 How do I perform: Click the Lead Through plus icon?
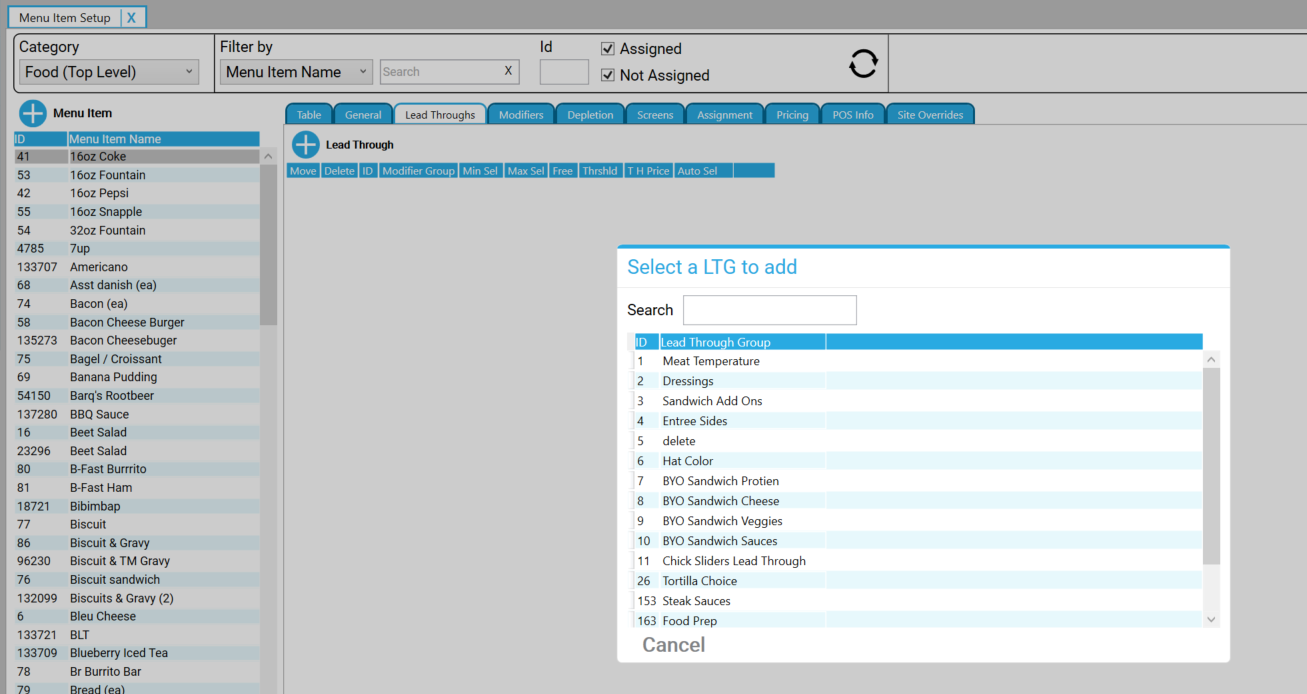pos(305,145)
